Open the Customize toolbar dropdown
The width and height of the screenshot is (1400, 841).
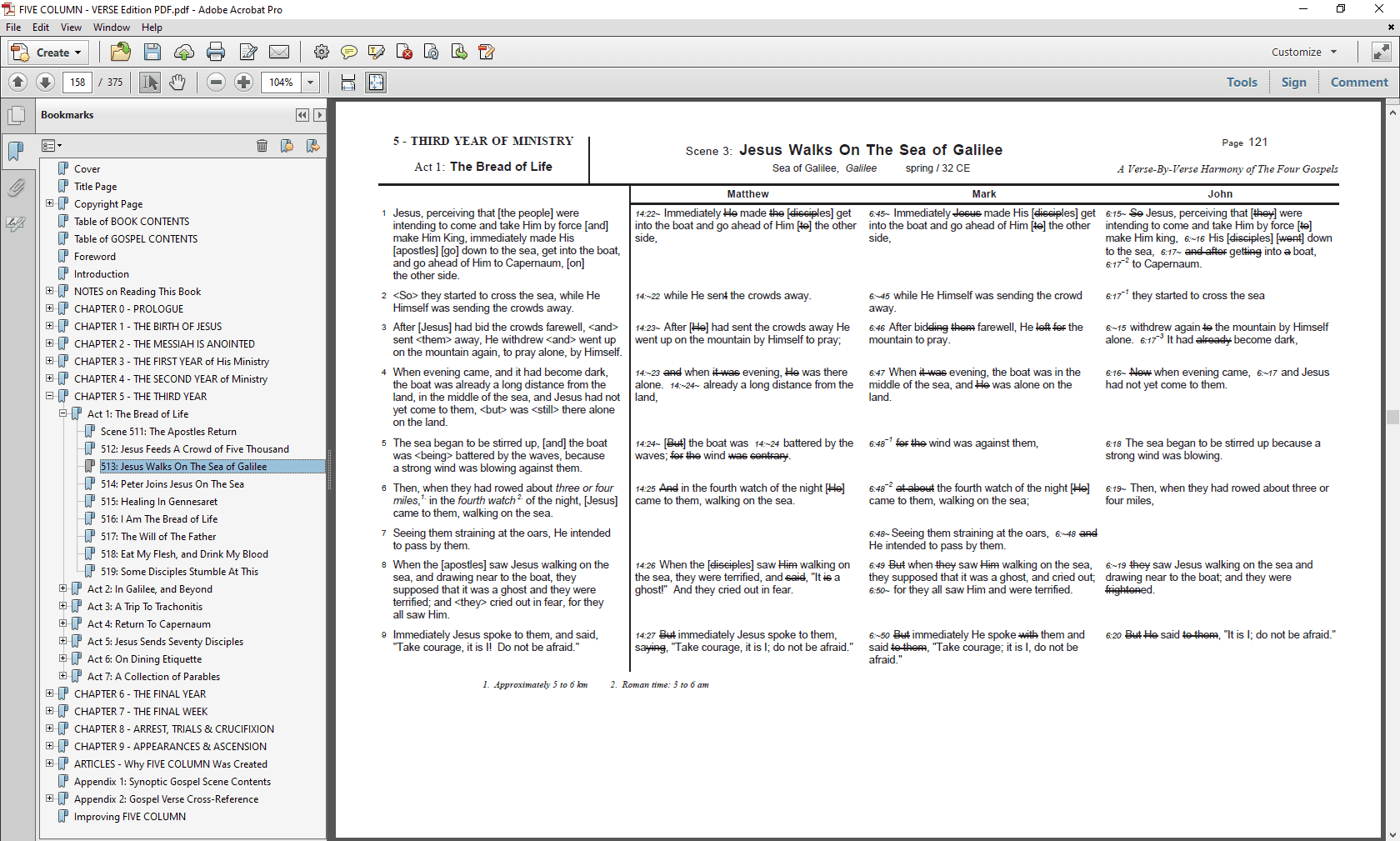[1304, 52]
